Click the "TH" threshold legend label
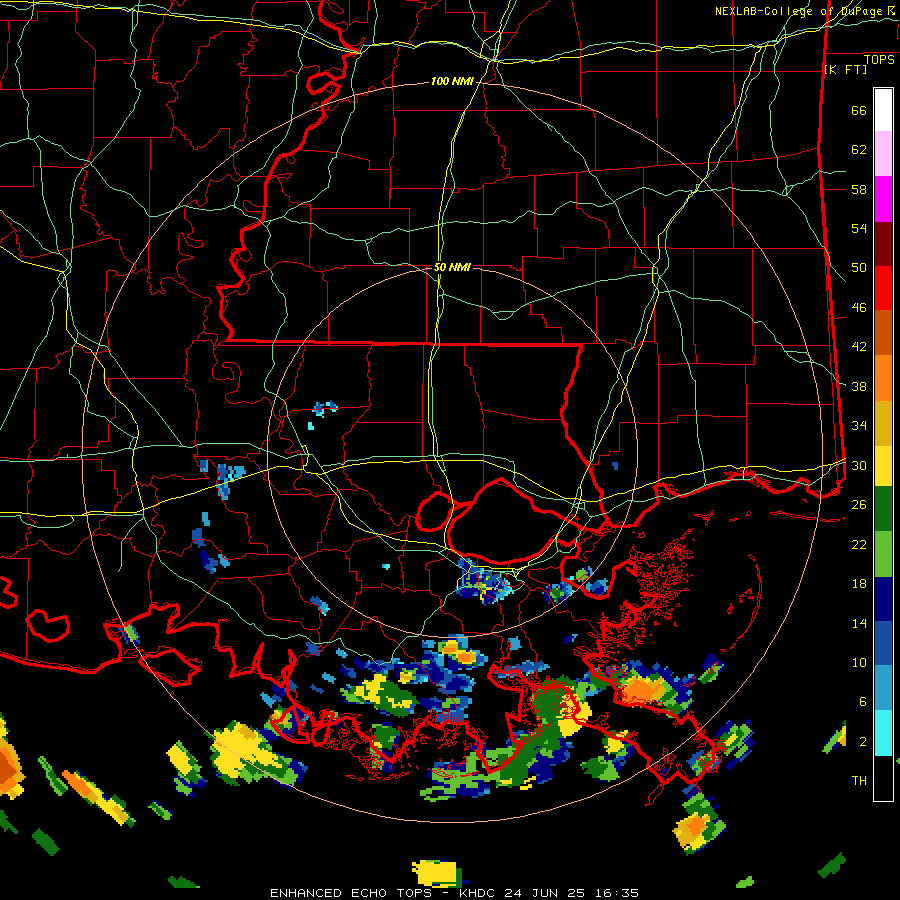The height and width of the screenshot is (900, 900). pyautogui.click(x=859, y=781)
